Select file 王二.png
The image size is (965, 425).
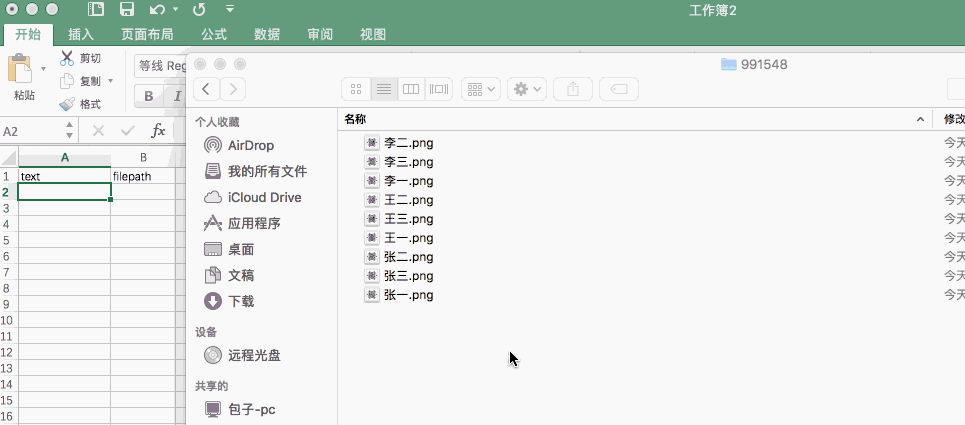pos(399,200)
